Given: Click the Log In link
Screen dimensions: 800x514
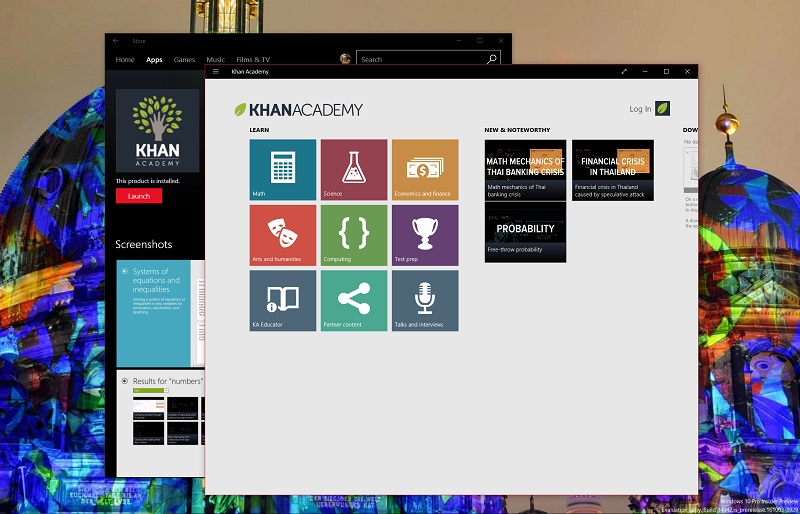Looking at the screenshot, I should 640,109.
